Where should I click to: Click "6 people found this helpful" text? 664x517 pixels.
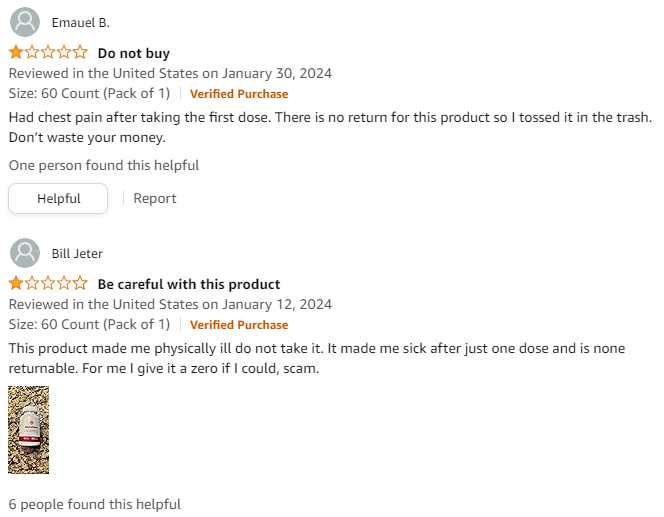[95, 504]
